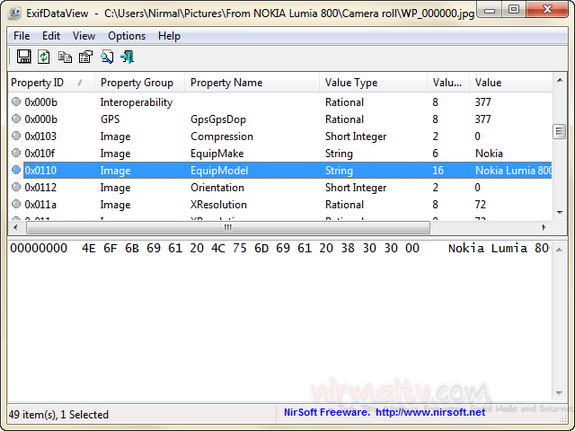Click the horizontal scroll left arrow
The image size is (575, 431).
(15, 227)
